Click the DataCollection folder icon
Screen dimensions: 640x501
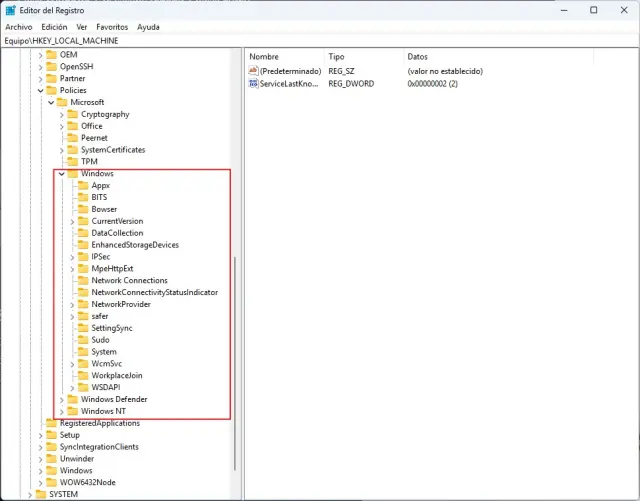tap(83, 233)
